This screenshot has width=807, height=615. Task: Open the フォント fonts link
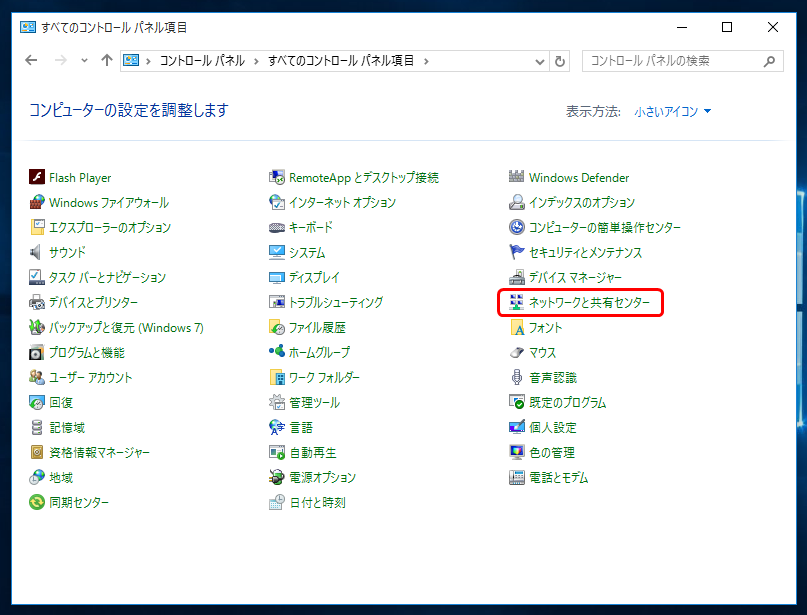click(x=546, y=327)
